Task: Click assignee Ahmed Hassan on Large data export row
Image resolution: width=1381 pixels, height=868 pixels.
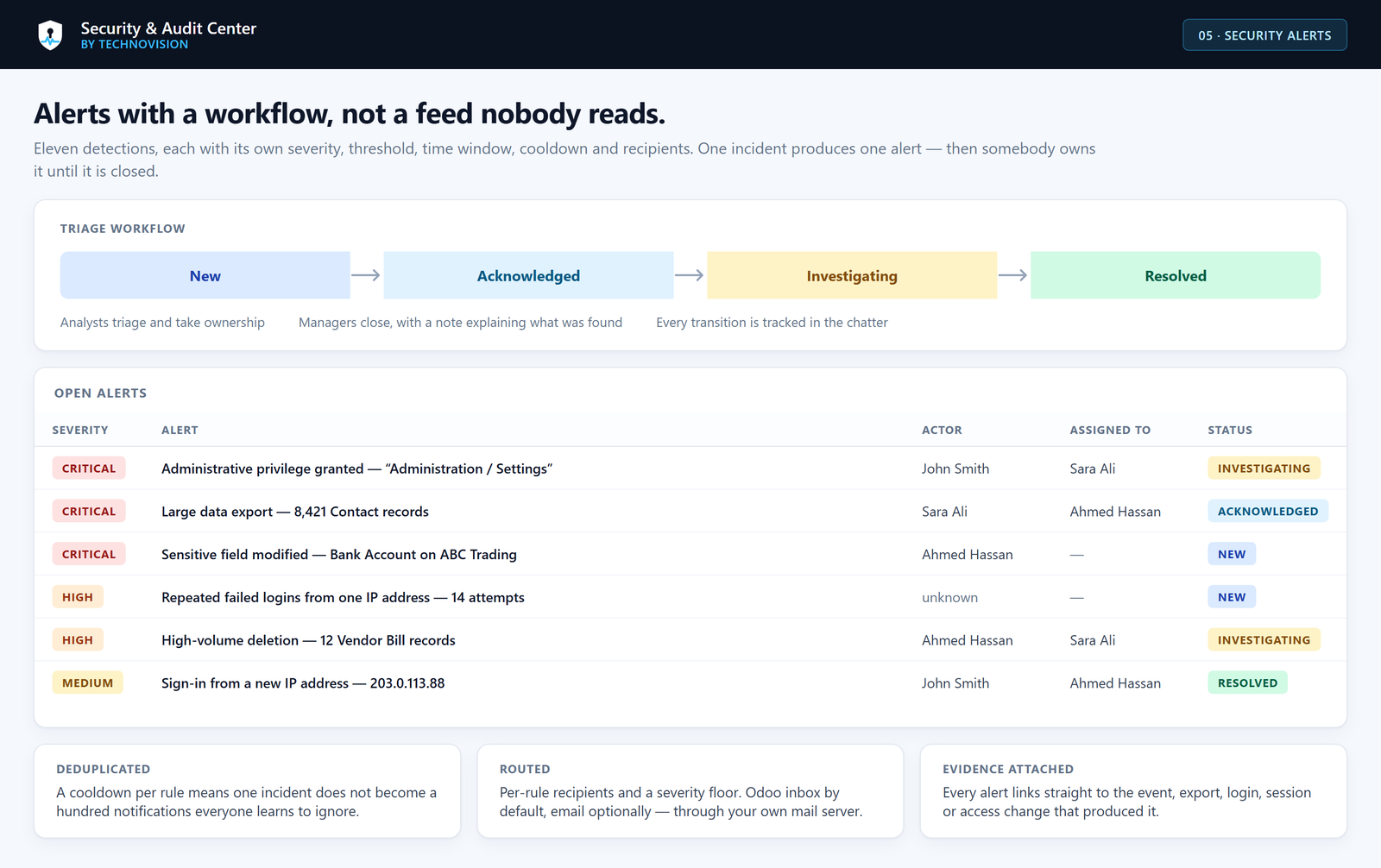Action: coord(1115,512)
